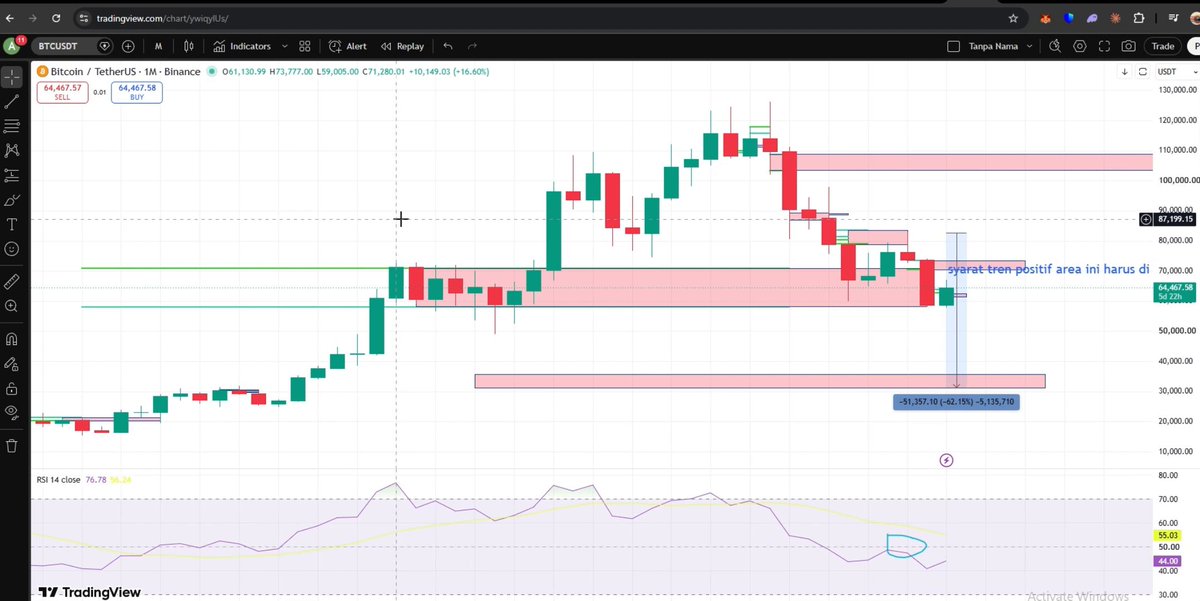Click the green market status dot
The height and width of the screenshot is (601, 1200).
click(211, 71)
